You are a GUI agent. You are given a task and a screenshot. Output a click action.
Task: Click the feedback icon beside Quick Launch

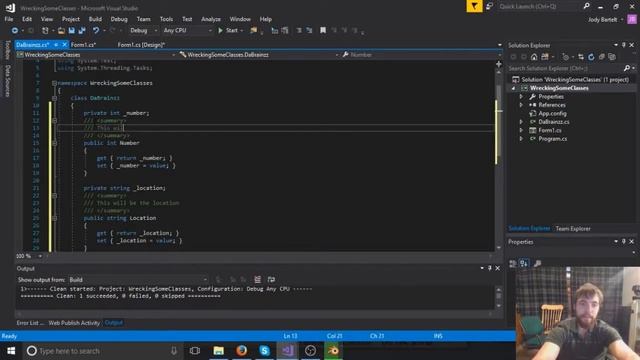489,6
